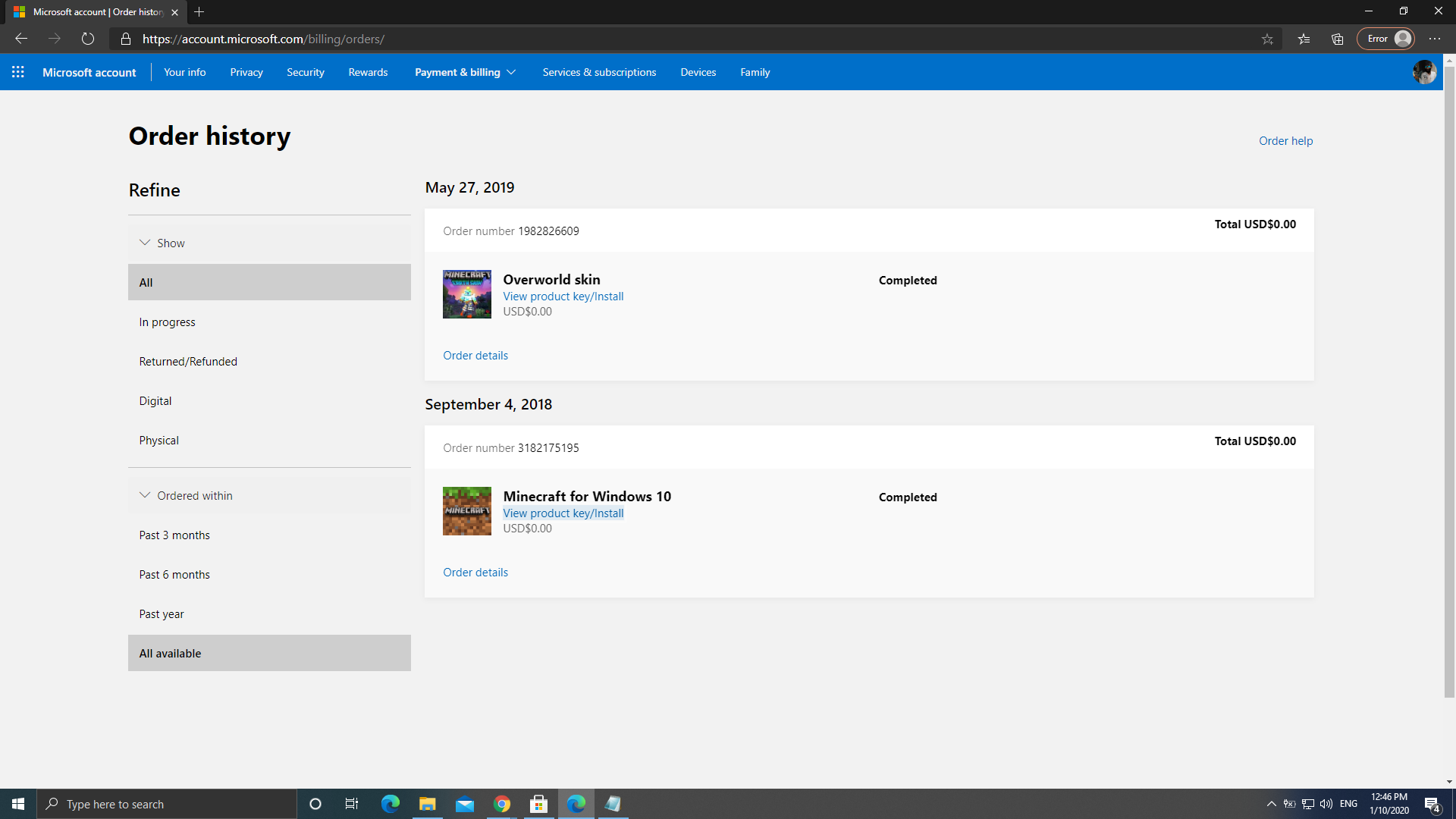Open the account avatar in the blue header

1424,72
